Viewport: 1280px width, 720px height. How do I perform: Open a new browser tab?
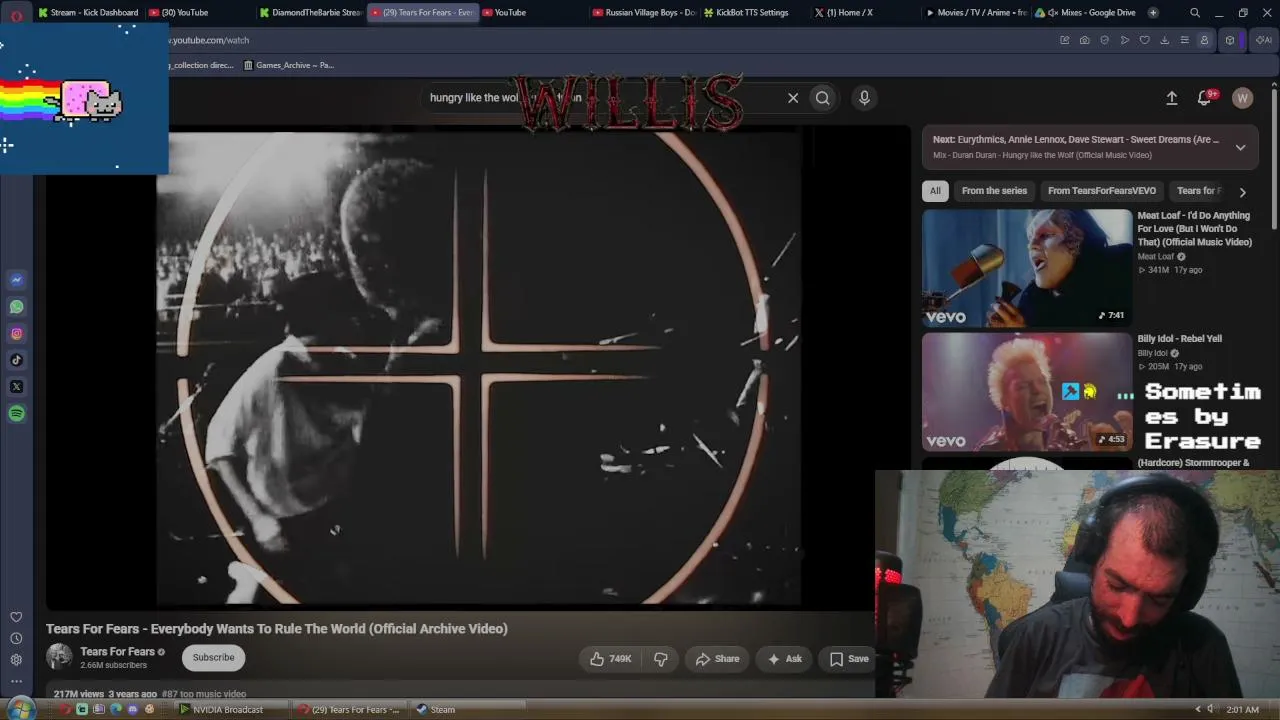point(1153,13)
